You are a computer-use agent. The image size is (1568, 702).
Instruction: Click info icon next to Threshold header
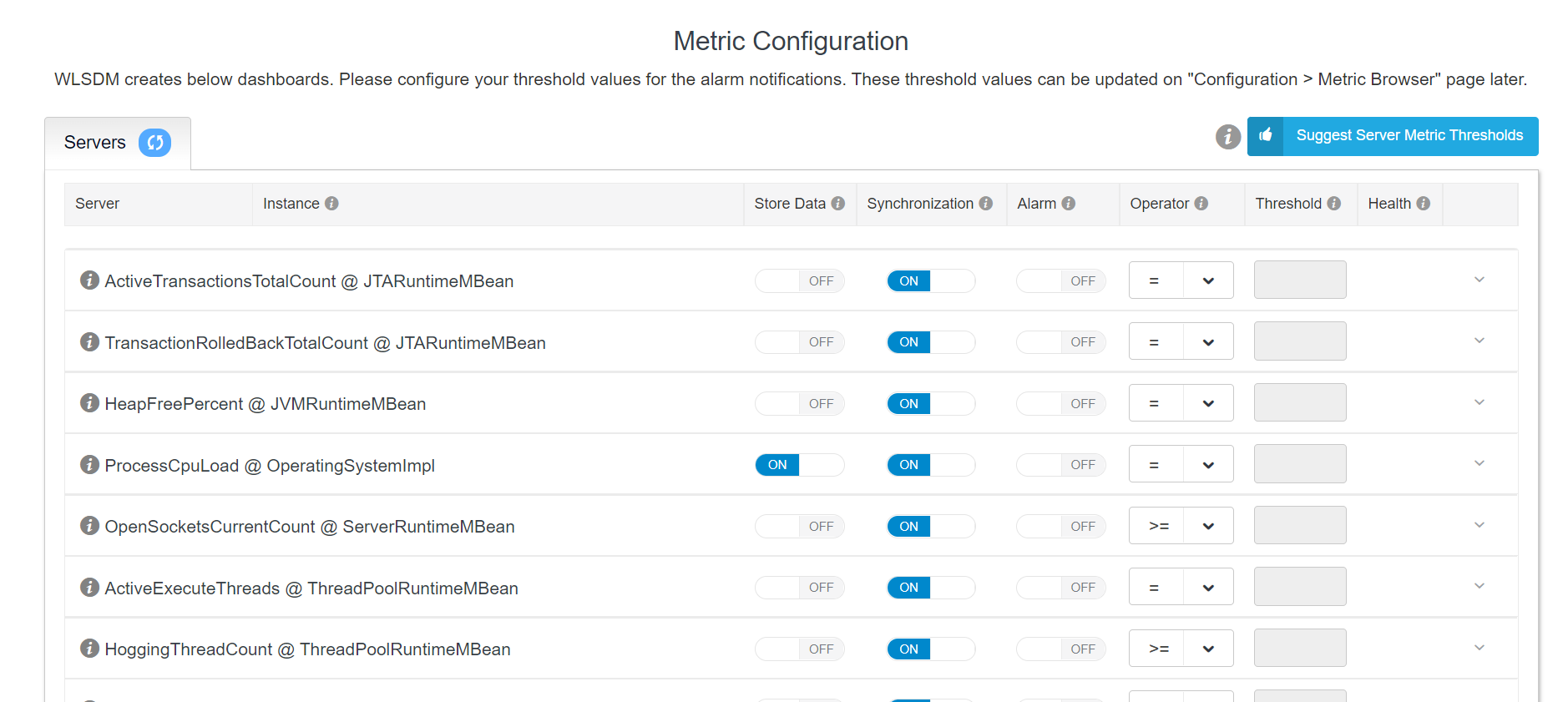coord(1334,204)
